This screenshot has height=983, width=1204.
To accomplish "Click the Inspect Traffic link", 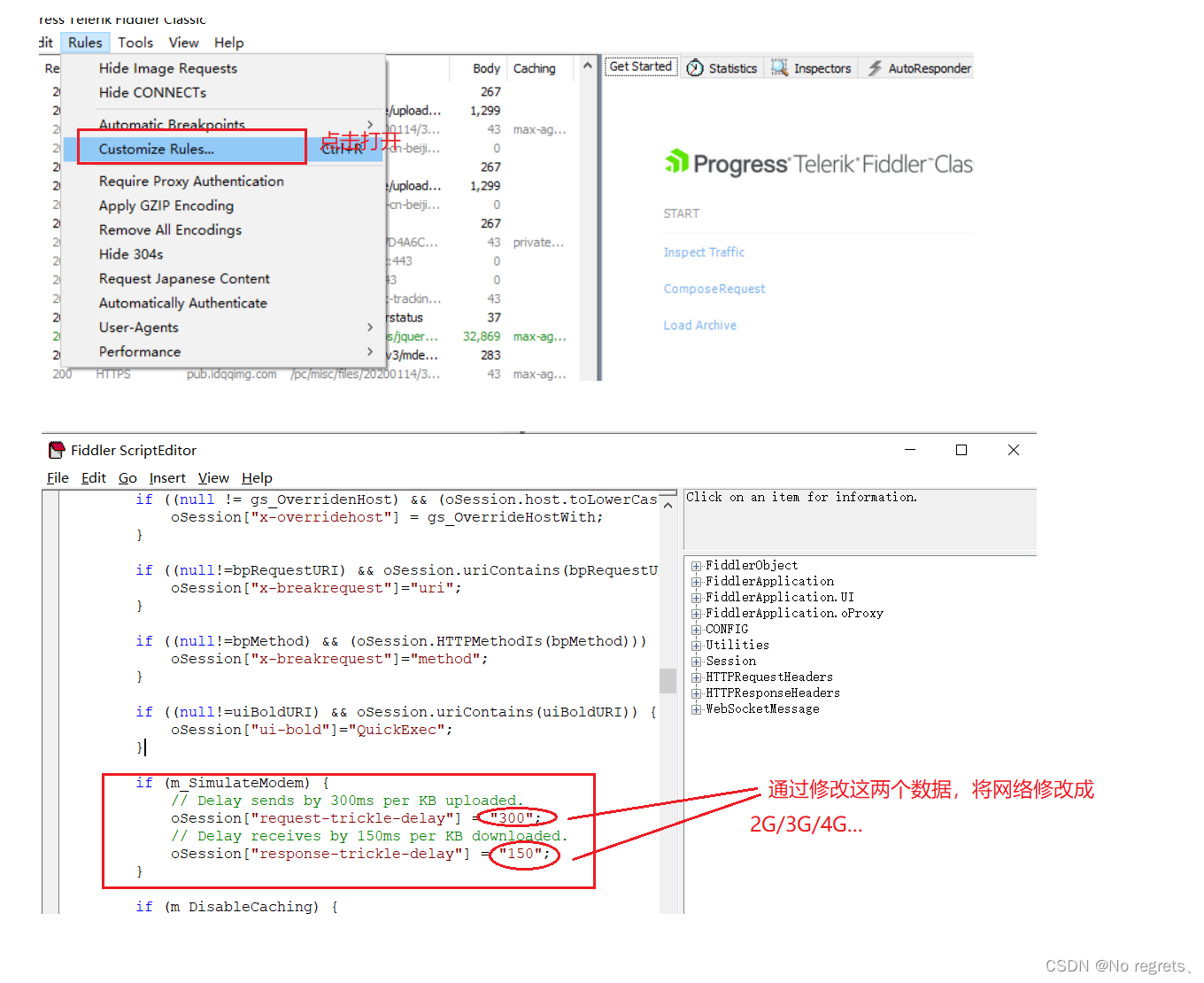I will (704, 252).
